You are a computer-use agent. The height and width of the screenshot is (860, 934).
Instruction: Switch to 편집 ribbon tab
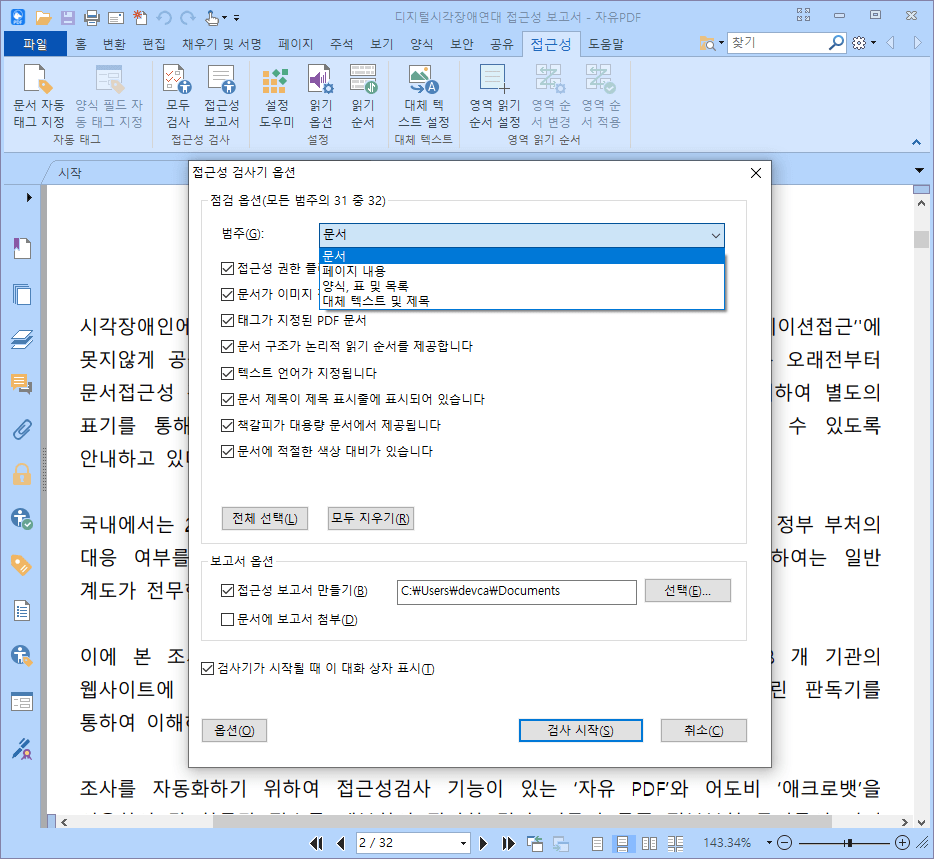tap(154, 44)
